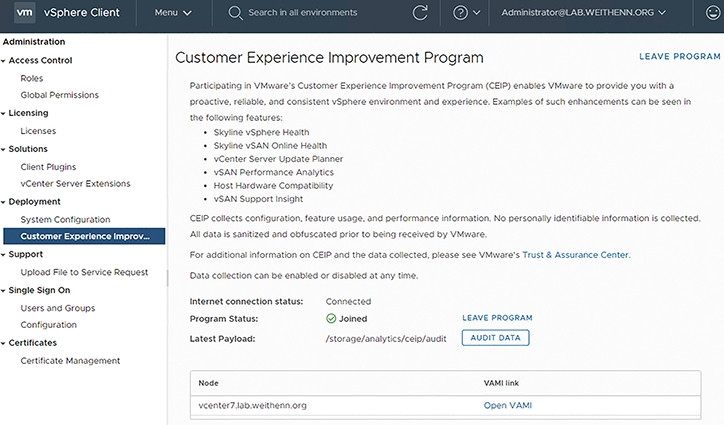Click the Node column header
Screen dimensions: 724x425
tap(208, 383)
